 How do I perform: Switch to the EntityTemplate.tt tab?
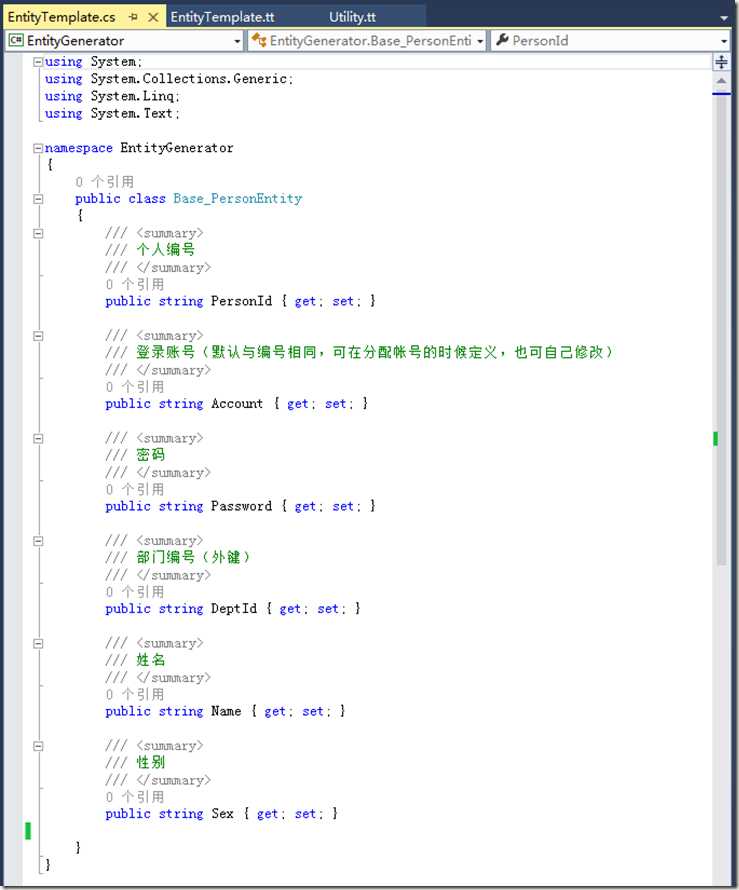point(222,17)
